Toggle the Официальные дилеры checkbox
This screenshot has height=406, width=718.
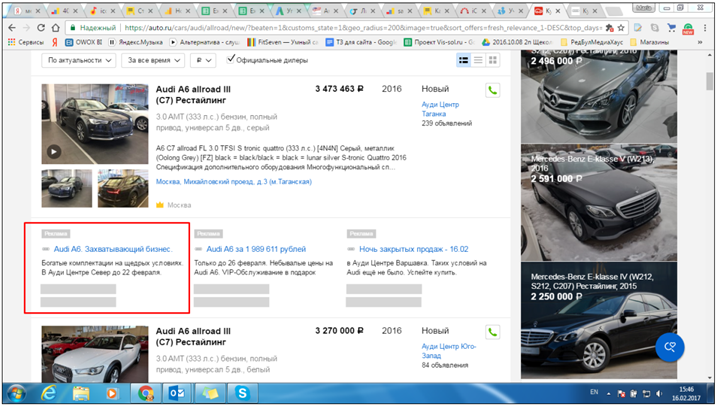[x=233, y=60]
